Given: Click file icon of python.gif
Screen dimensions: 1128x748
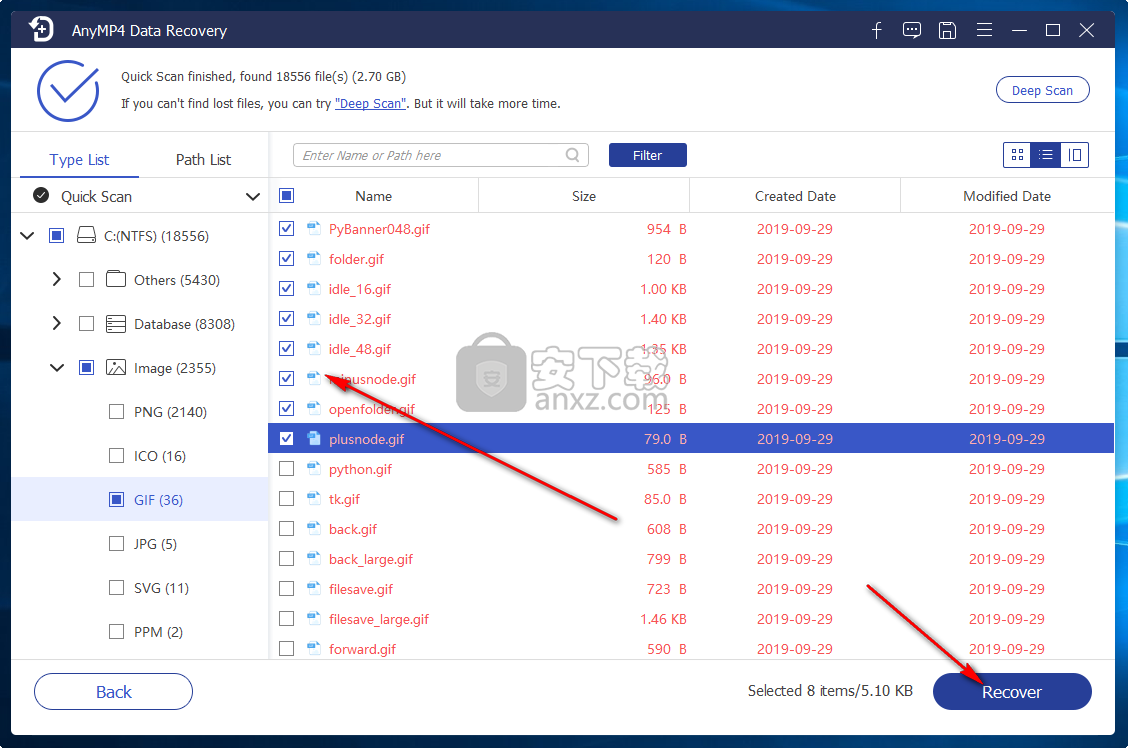Looking at the screenshot, I should (314, 468).
